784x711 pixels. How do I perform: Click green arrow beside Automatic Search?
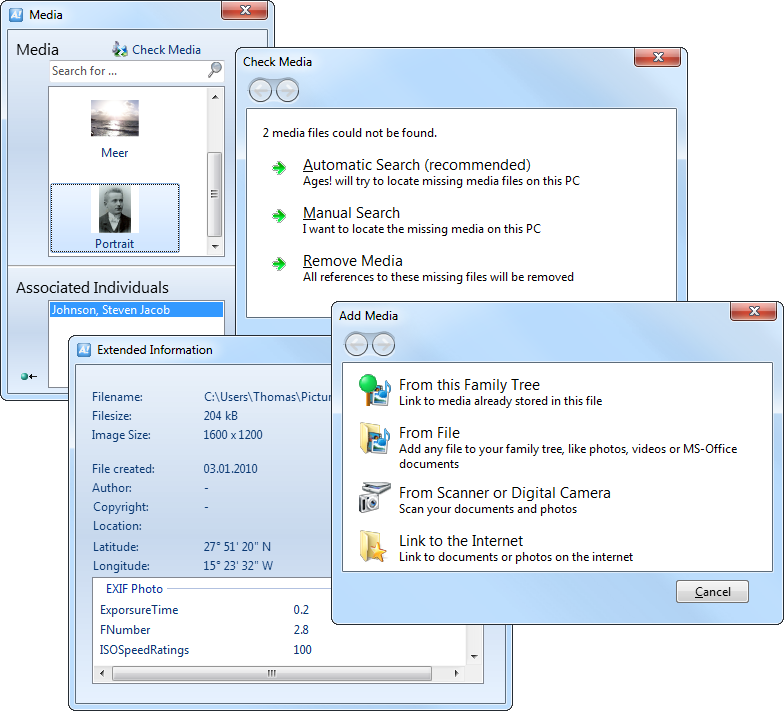[279, 168]
